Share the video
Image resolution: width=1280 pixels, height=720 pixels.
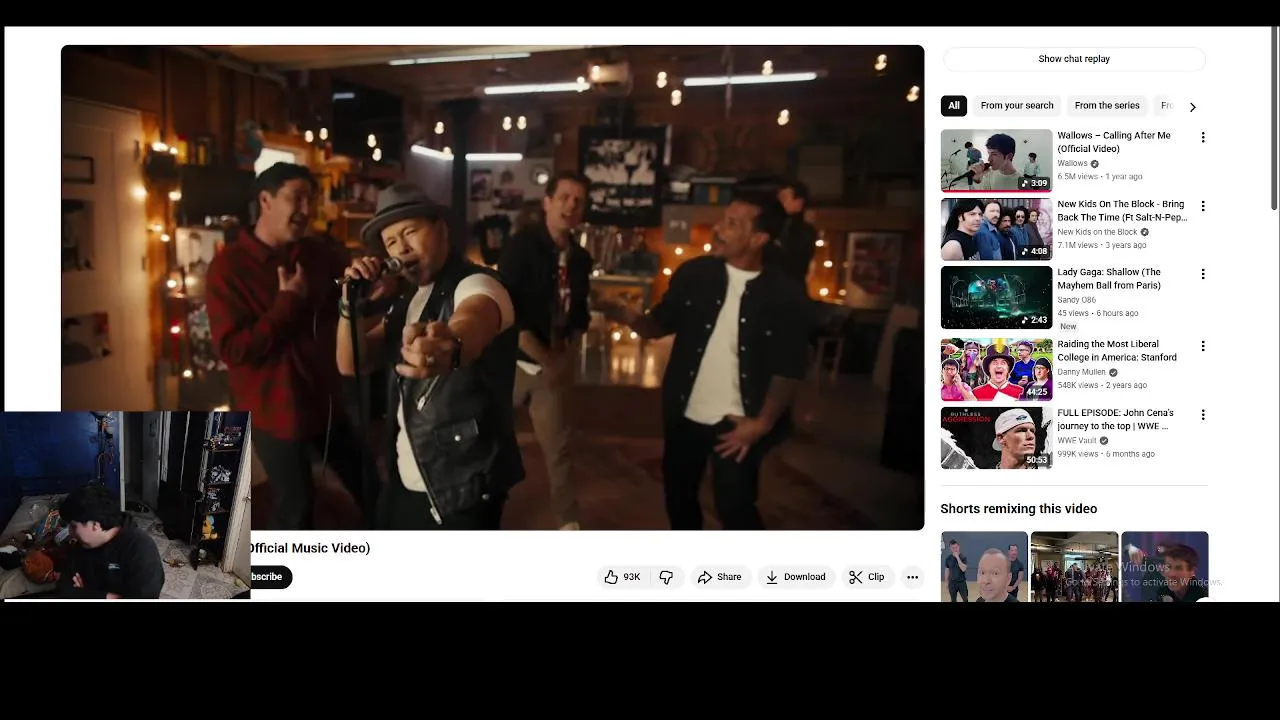coord(720,577)
